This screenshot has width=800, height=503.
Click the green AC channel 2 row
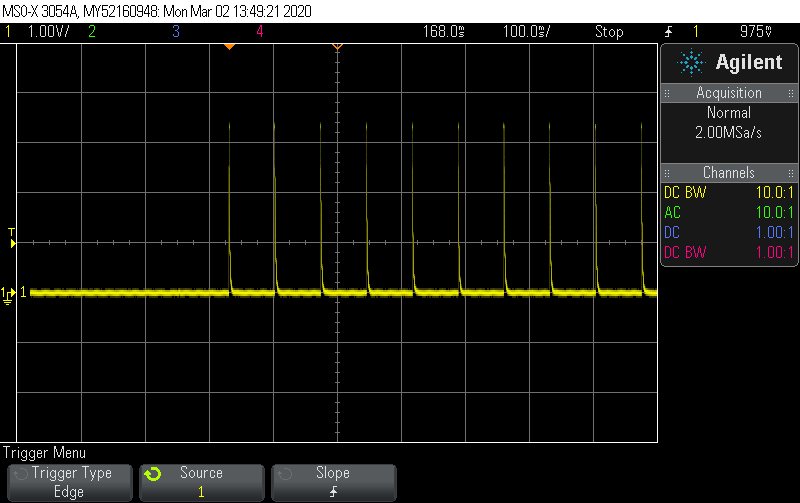(729, 213)
